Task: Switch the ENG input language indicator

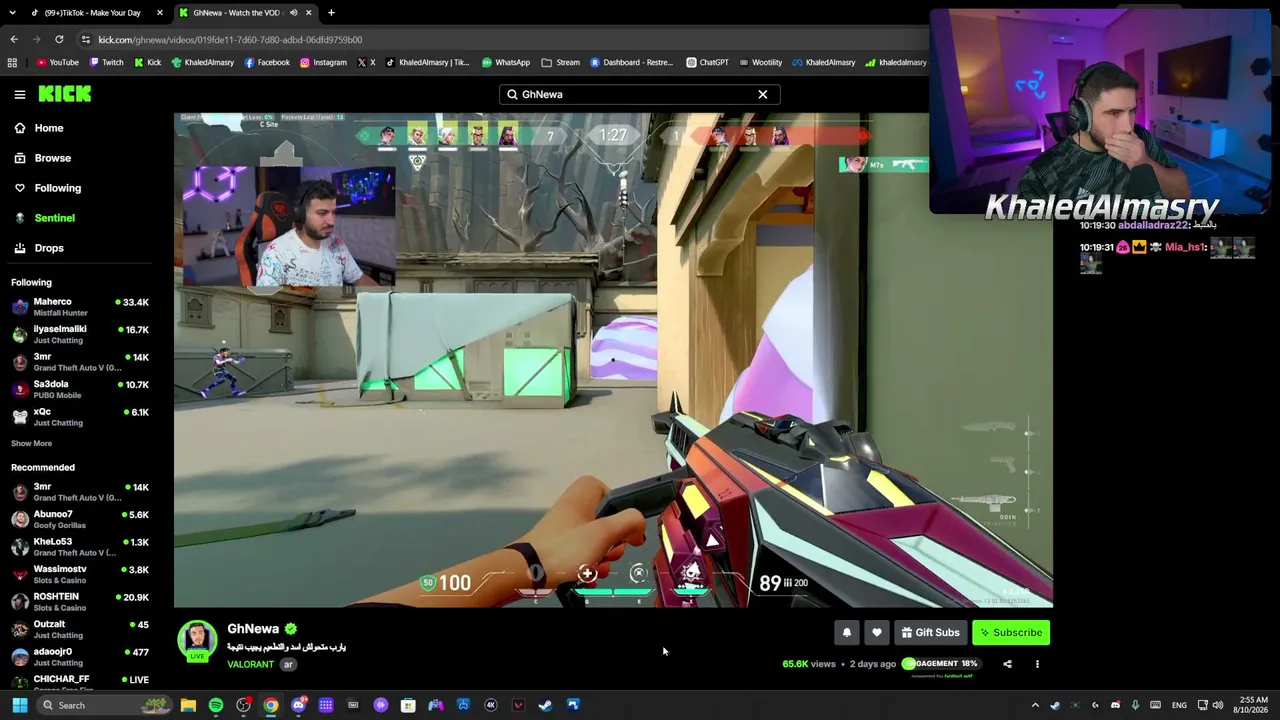Action: click(x=1179, y=705)
